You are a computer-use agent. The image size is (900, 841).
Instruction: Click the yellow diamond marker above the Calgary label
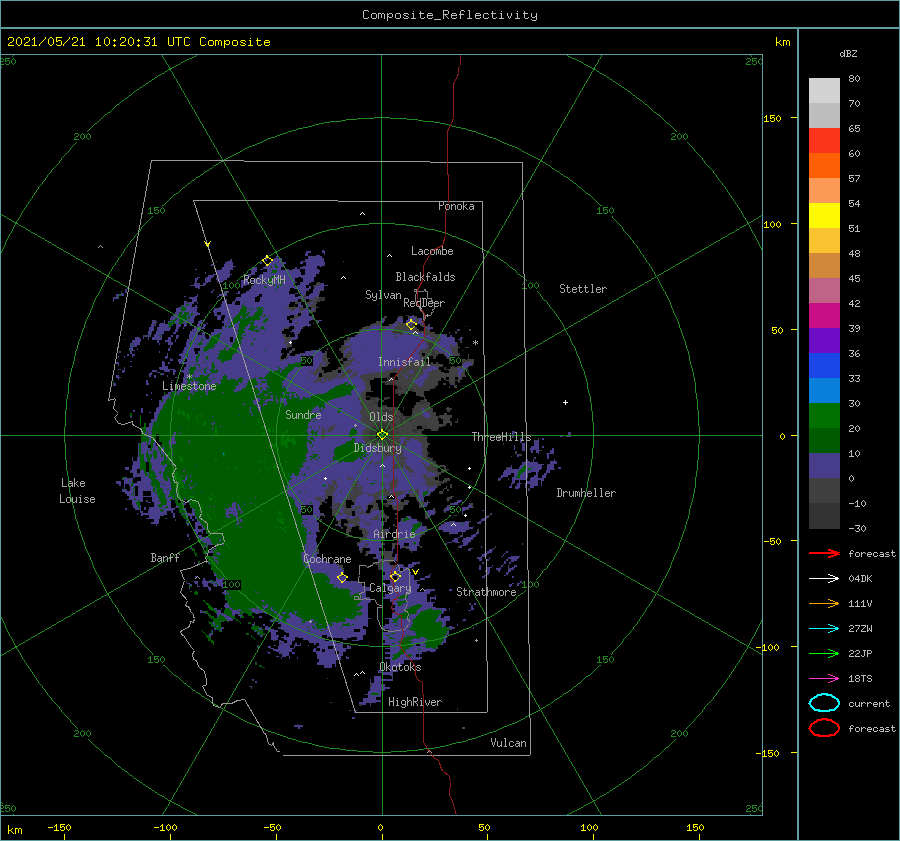click(x=395, y=576)
